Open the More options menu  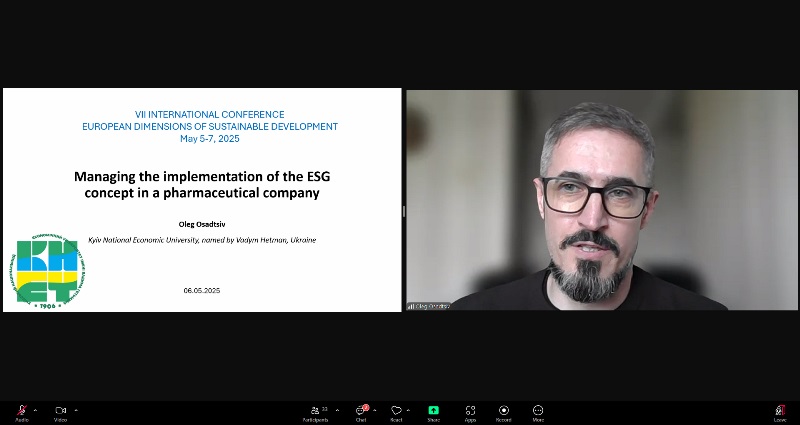pos(538,412)
